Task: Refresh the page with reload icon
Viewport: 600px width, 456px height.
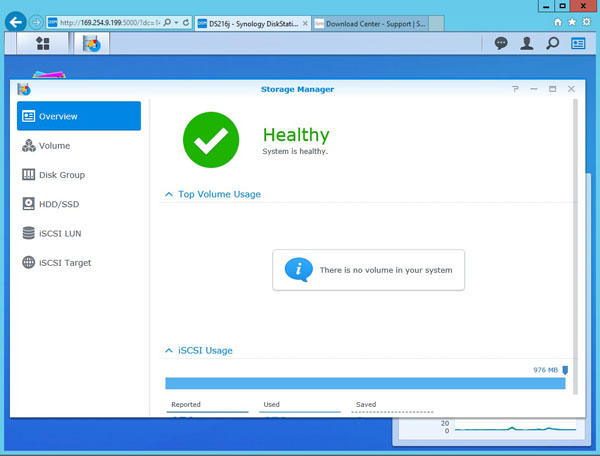Action: tap(186, 23)
